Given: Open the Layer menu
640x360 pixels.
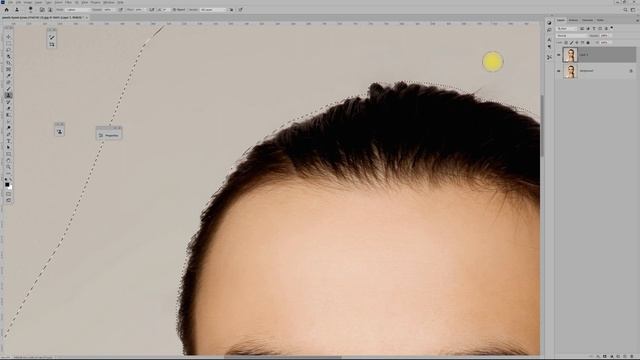Looking at the screenshot, I should (x=38, y=2).
